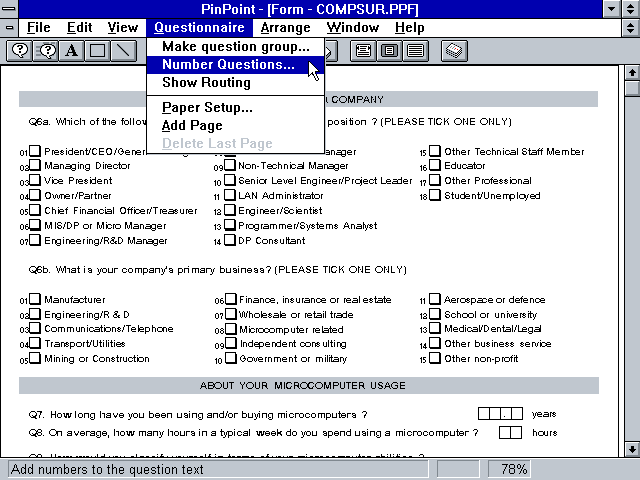Click the vertical scrollbar up arrow
The width and height of the screenshot is (640, 480).
point(632,73)
